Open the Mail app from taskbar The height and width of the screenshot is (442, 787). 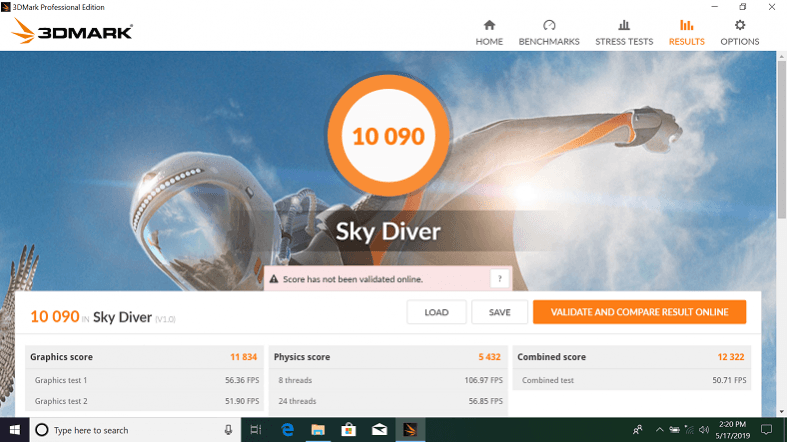tap(379, 430)
